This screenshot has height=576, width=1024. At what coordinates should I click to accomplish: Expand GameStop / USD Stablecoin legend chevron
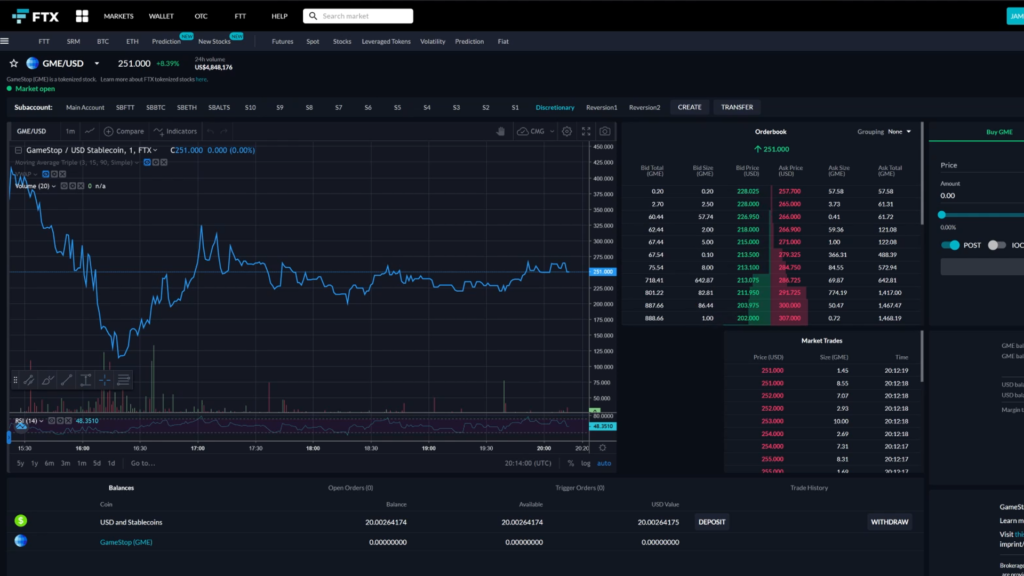[x=155, y=150]
